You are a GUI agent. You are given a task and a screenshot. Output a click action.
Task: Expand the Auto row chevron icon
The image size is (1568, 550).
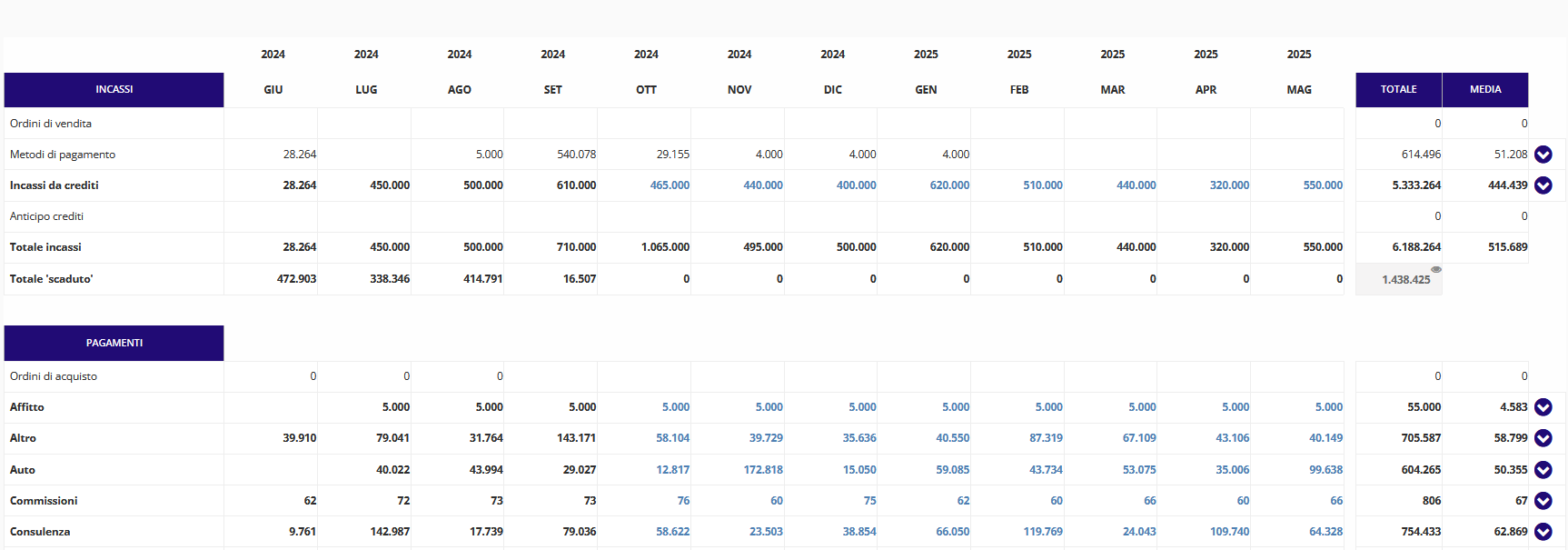pos(1543,470)
